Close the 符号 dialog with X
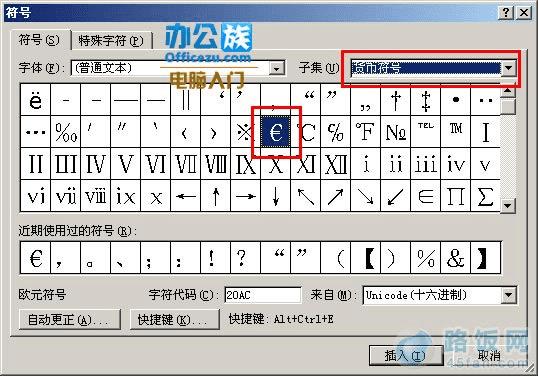This screenshot has height=376, width=538. (x=524, y=13)
